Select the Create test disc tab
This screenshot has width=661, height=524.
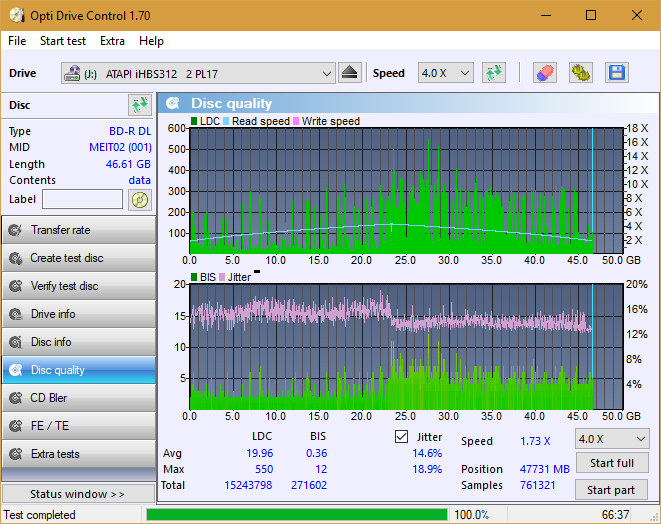click(x=79, y=258)
